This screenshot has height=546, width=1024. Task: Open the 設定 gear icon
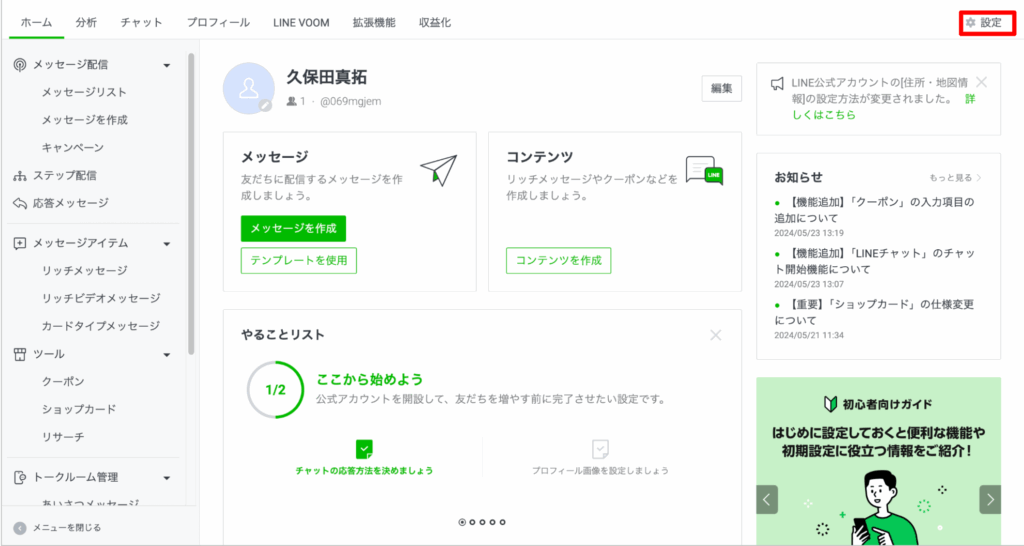[969, 22]
